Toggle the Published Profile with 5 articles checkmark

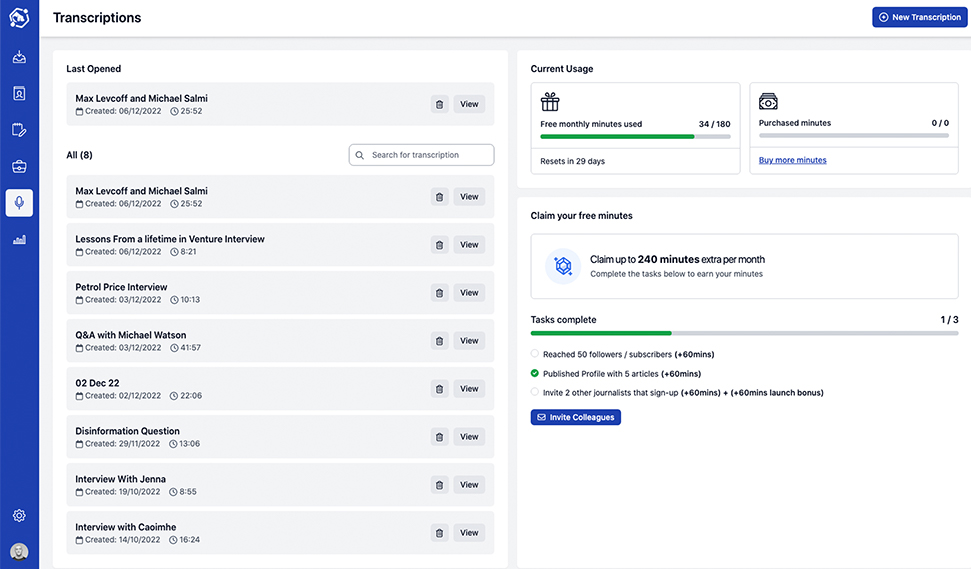[535, 373]
